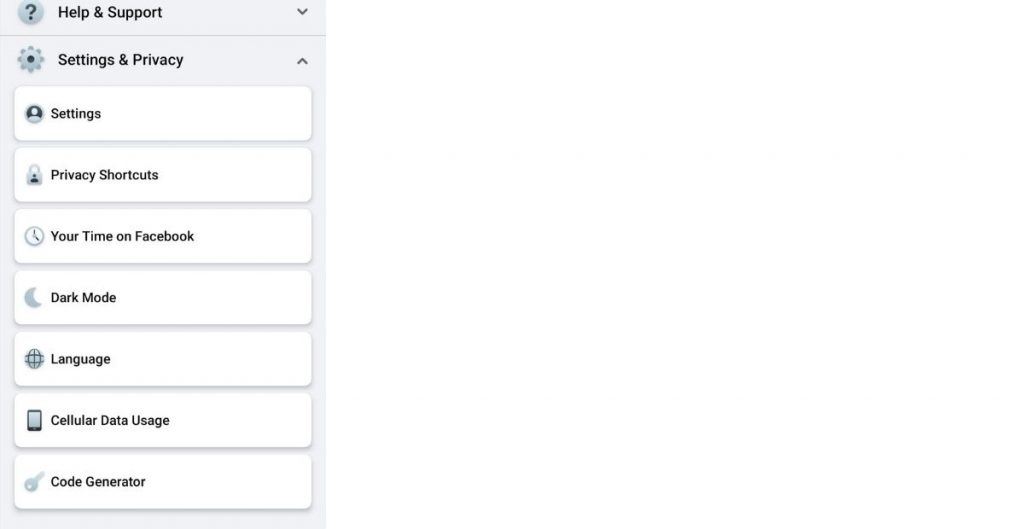The height and width of the screenshot is (529, 1024).
Task: Open Cellular Data Usage
Action: 163,421
